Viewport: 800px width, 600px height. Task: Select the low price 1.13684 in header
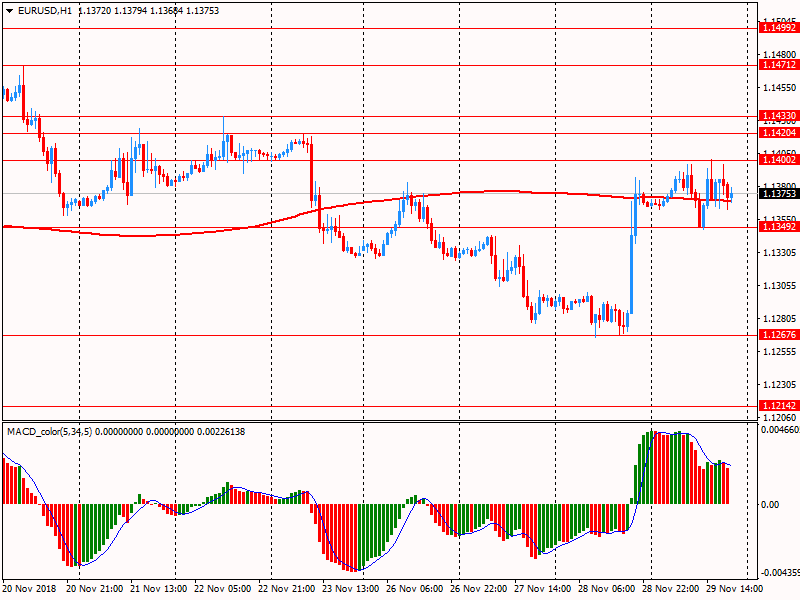166,11
